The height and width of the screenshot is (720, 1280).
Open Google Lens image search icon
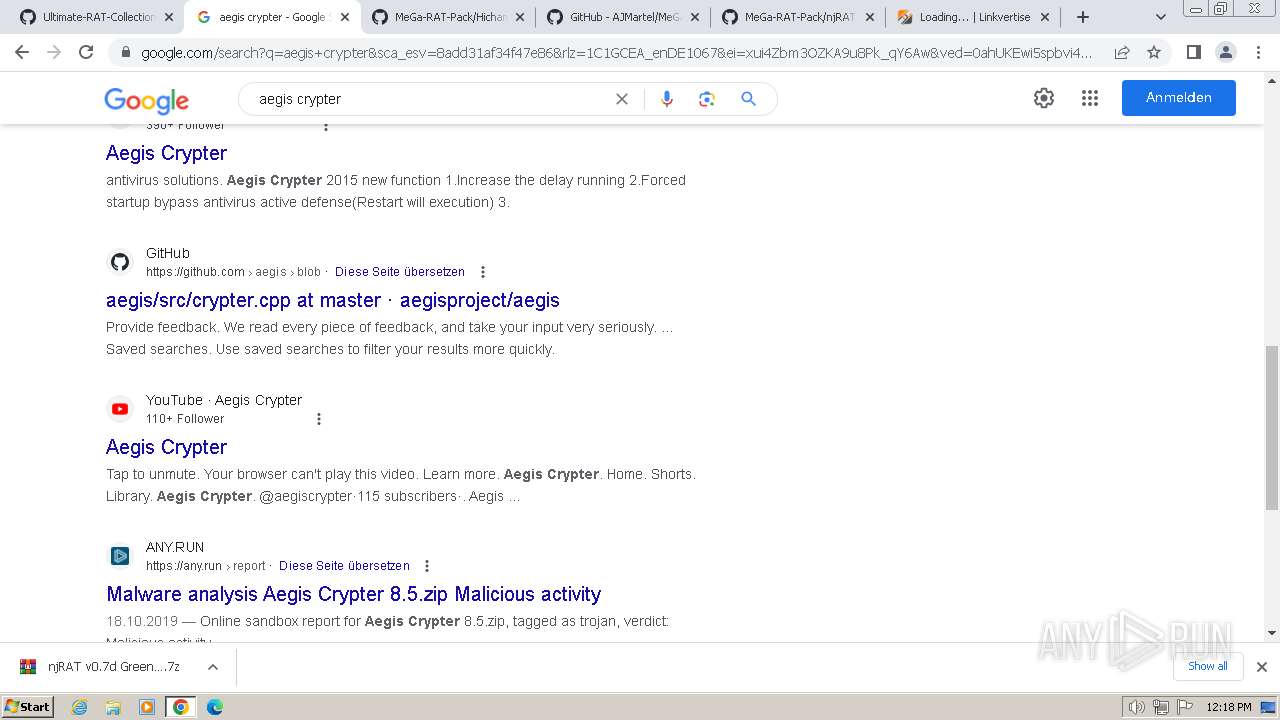(707, 99)
